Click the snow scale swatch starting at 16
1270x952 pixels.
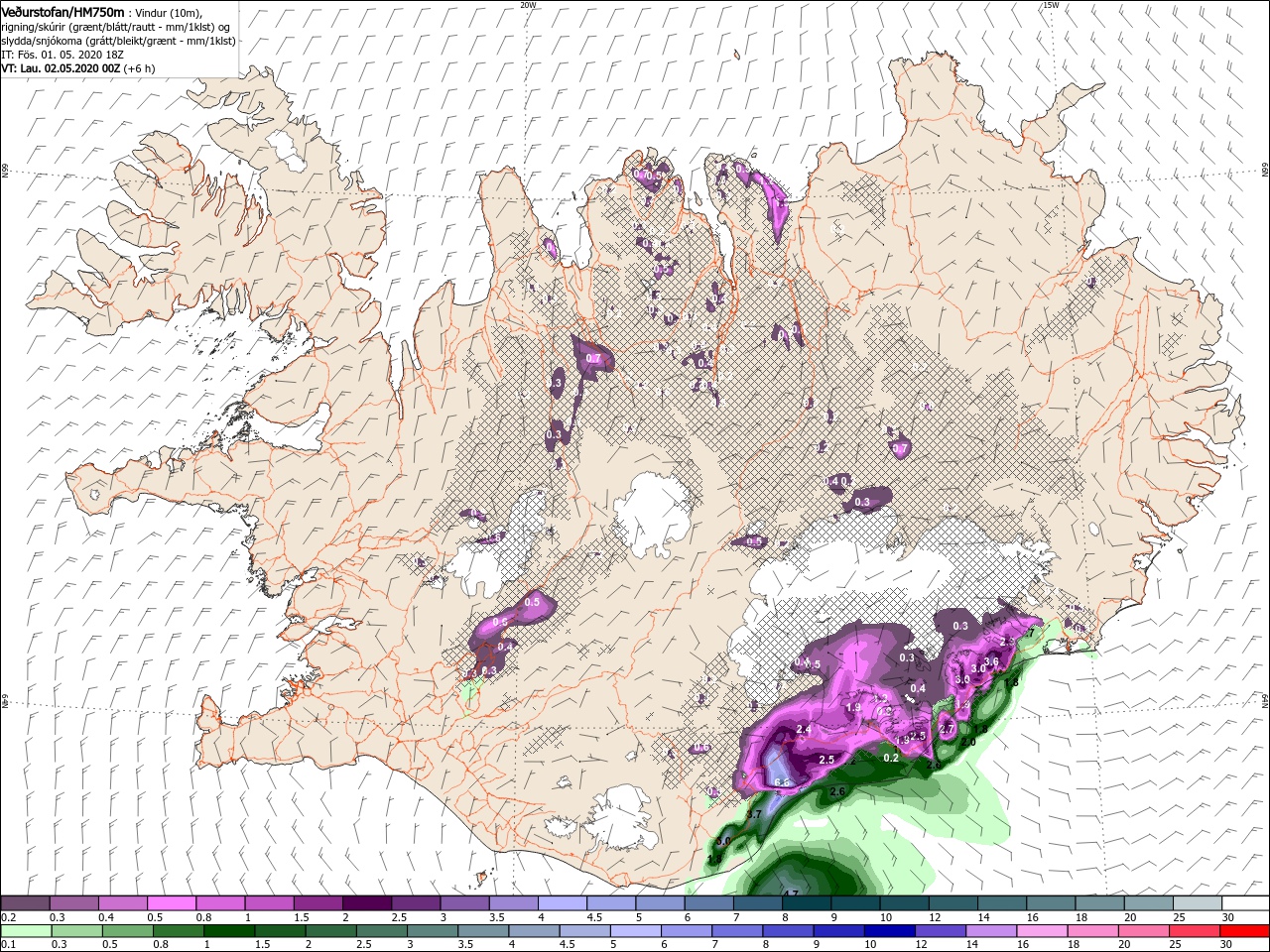1050,903
